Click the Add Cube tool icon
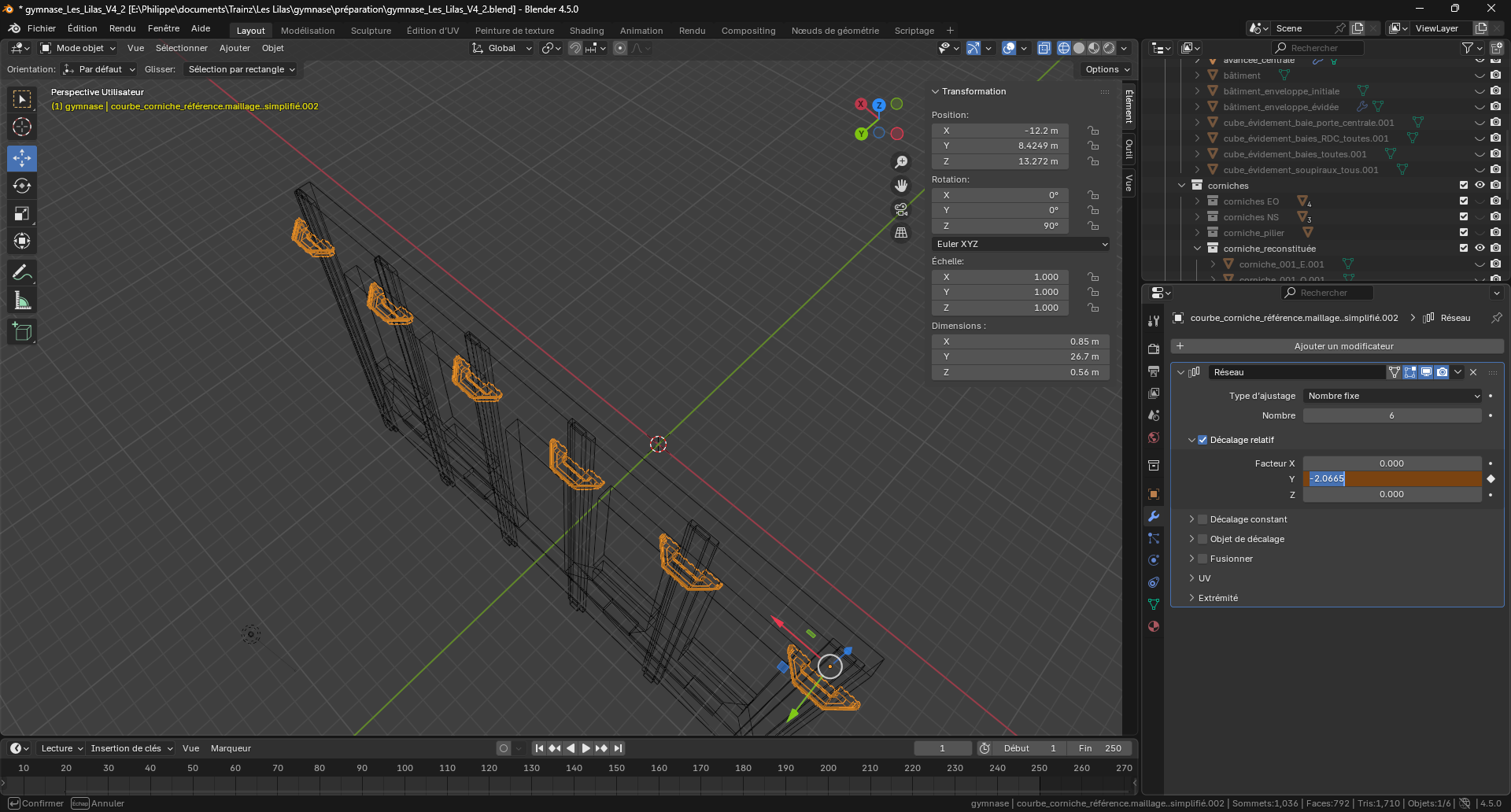 (22, 332)
